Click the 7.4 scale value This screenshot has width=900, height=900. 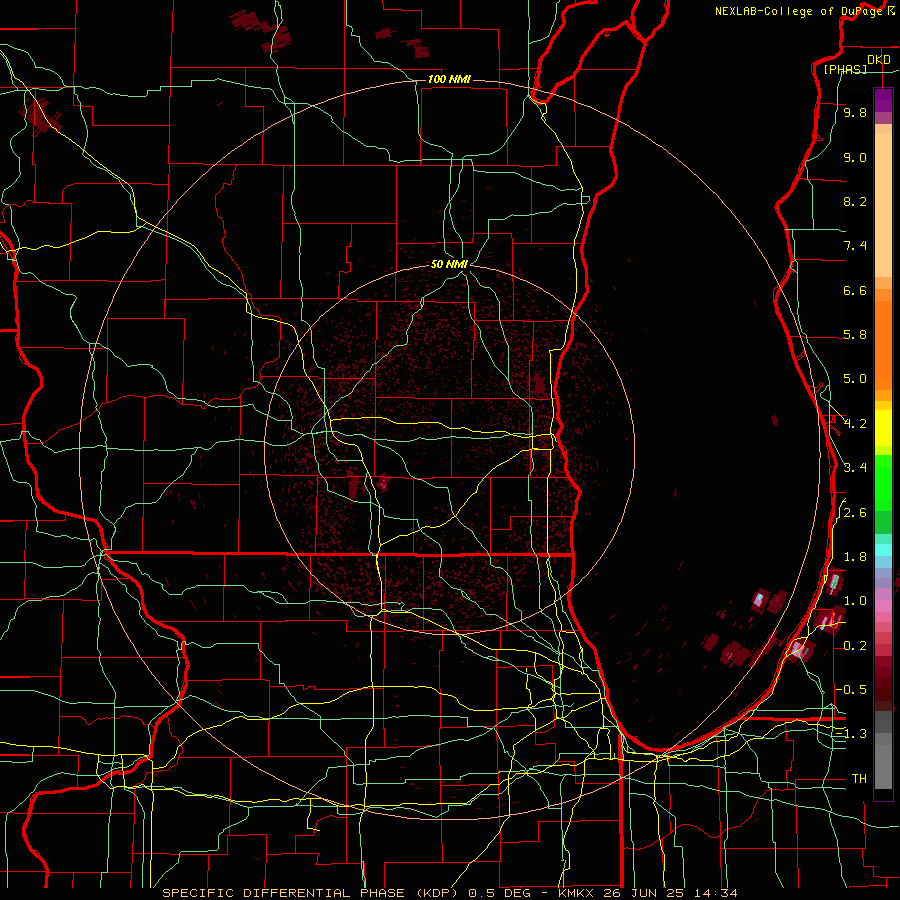click(855, 246)
